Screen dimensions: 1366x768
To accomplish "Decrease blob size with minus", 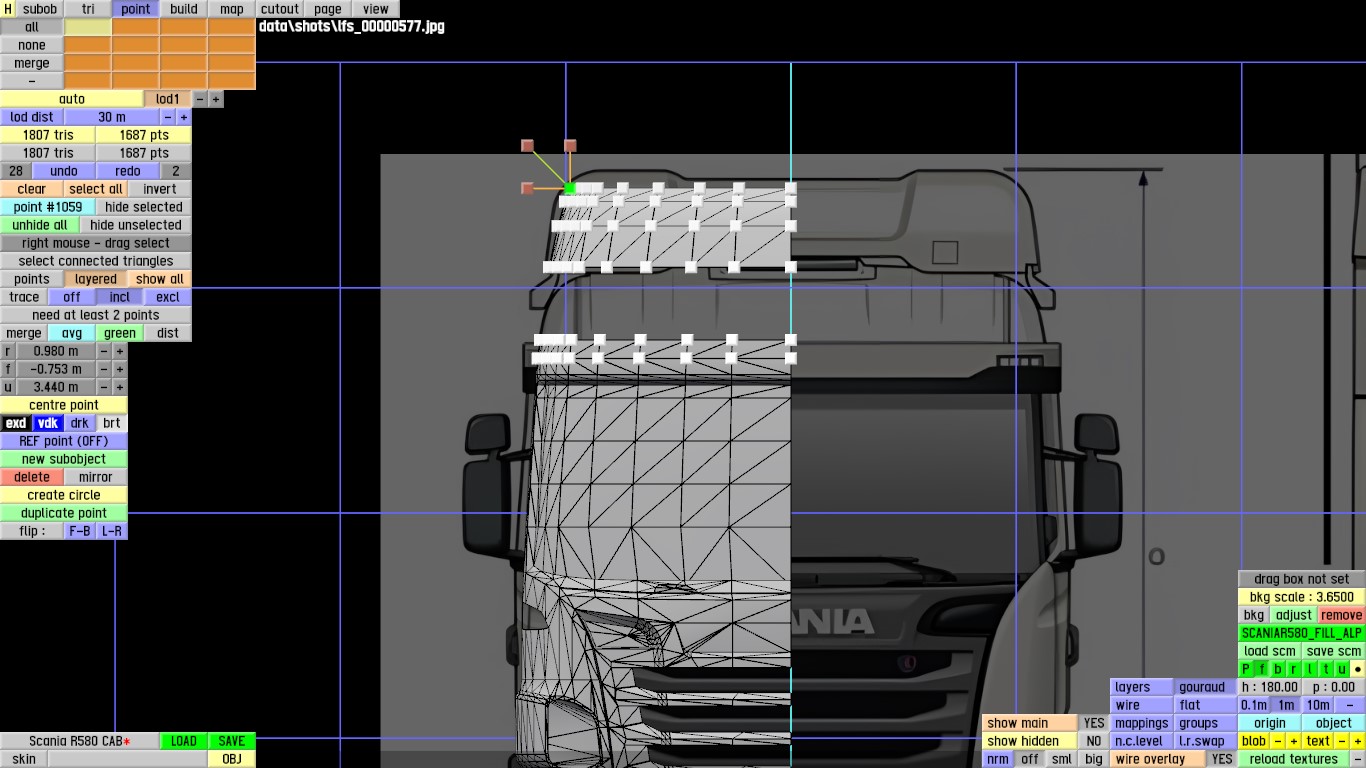I will tap(1278, 741).
